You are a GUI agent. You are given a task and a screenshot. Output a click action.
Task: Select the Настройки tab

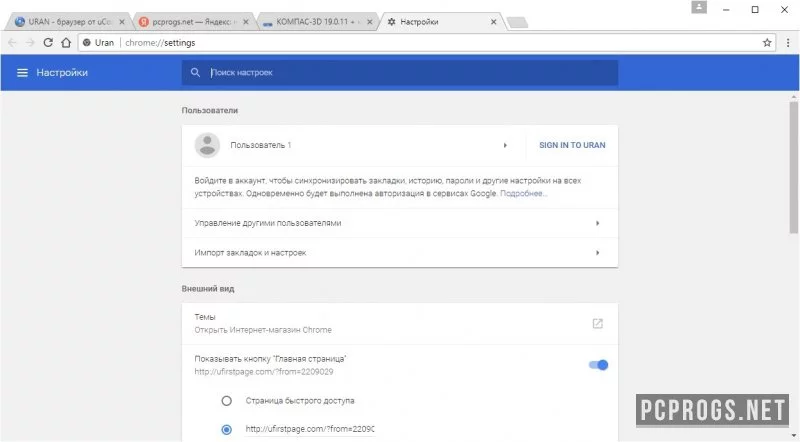tap(442, 22)
